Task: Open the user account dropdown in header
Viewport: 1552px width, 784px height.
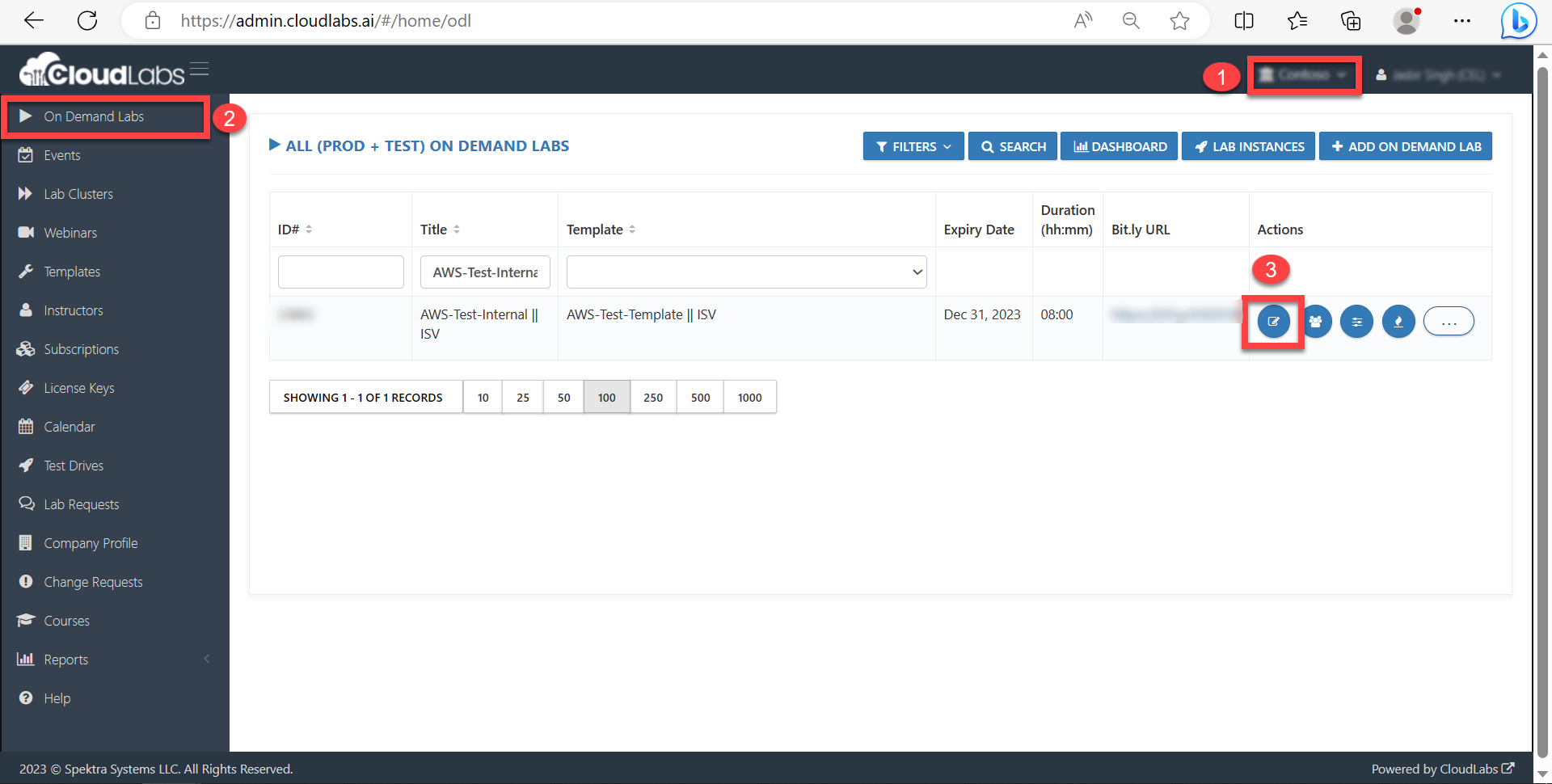Action: (1439, 75)
